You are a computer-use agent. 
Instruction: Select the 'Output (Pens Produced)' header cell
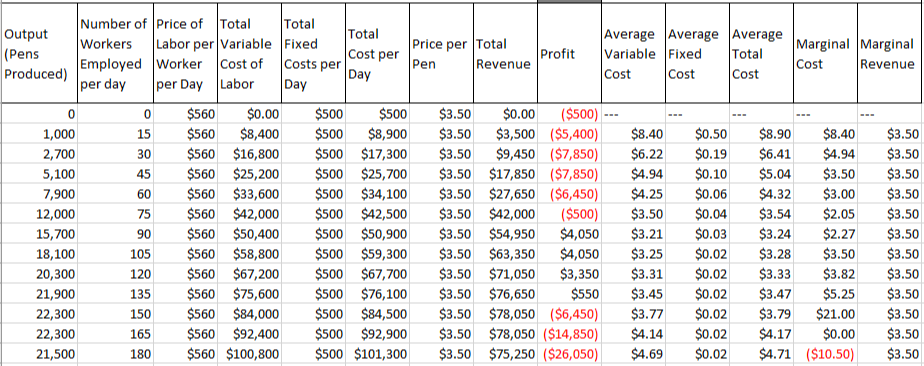pyautogui.click(x=39, y=53)
